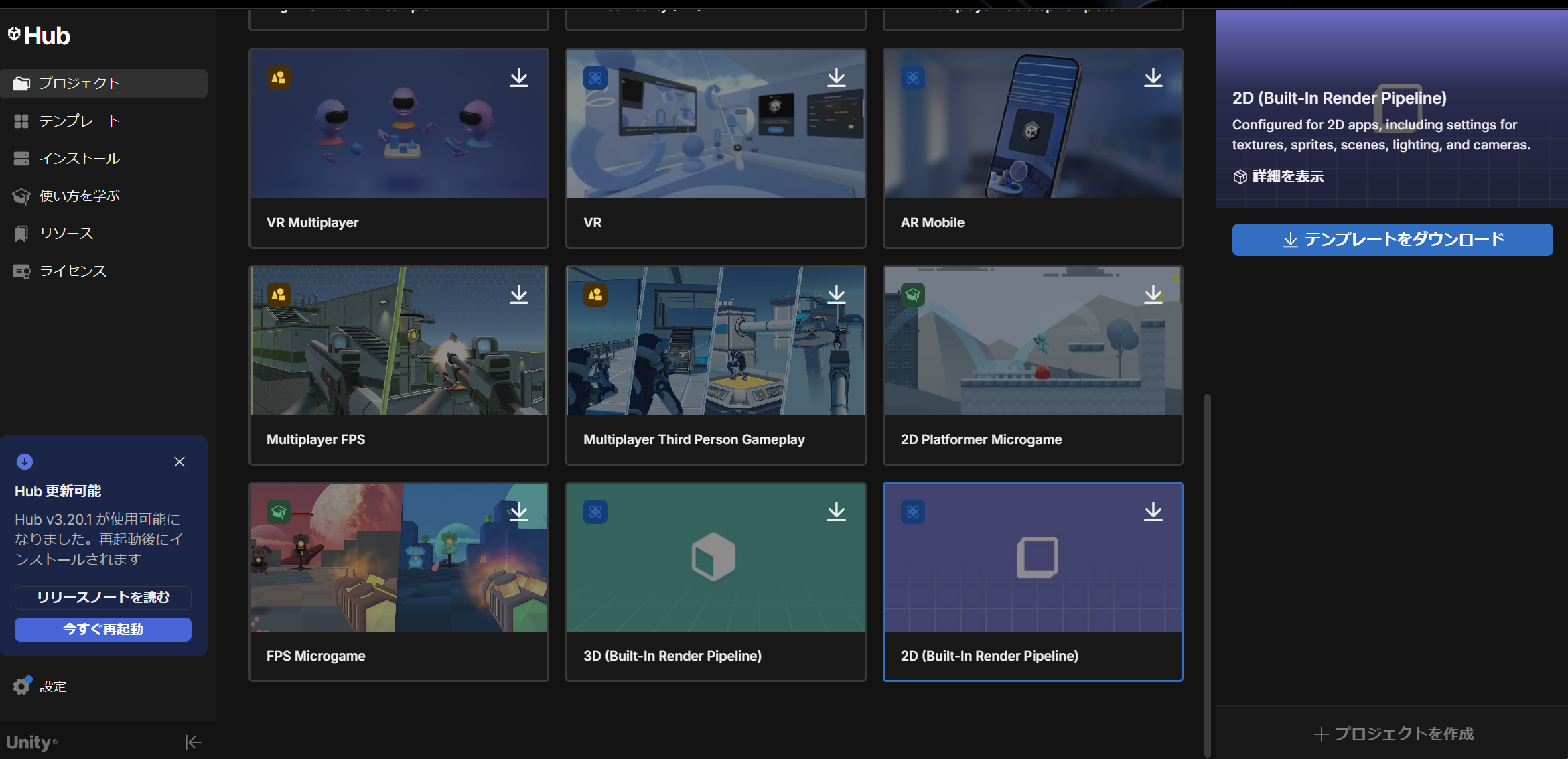This screenshot has width=1568, height=759.
Task: Open the プロジェクト section
Action: (x=104, y=84)
